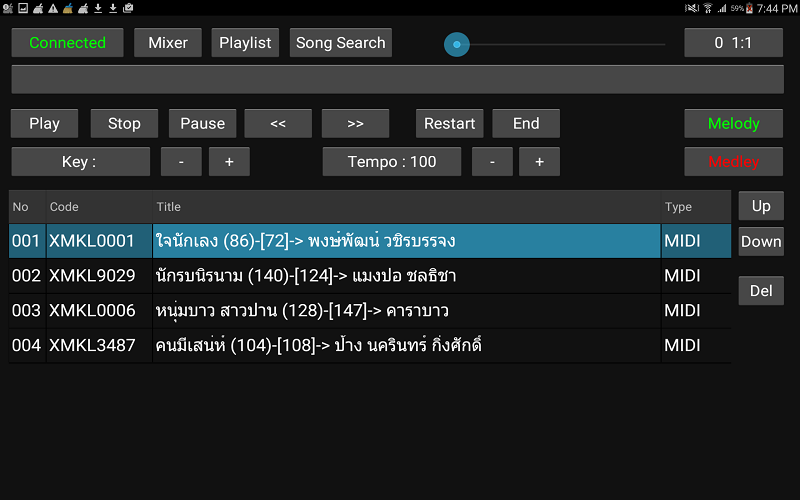Open the Mixer tab
The width and height of the screenshot is (800, 500).
(168, 43)
